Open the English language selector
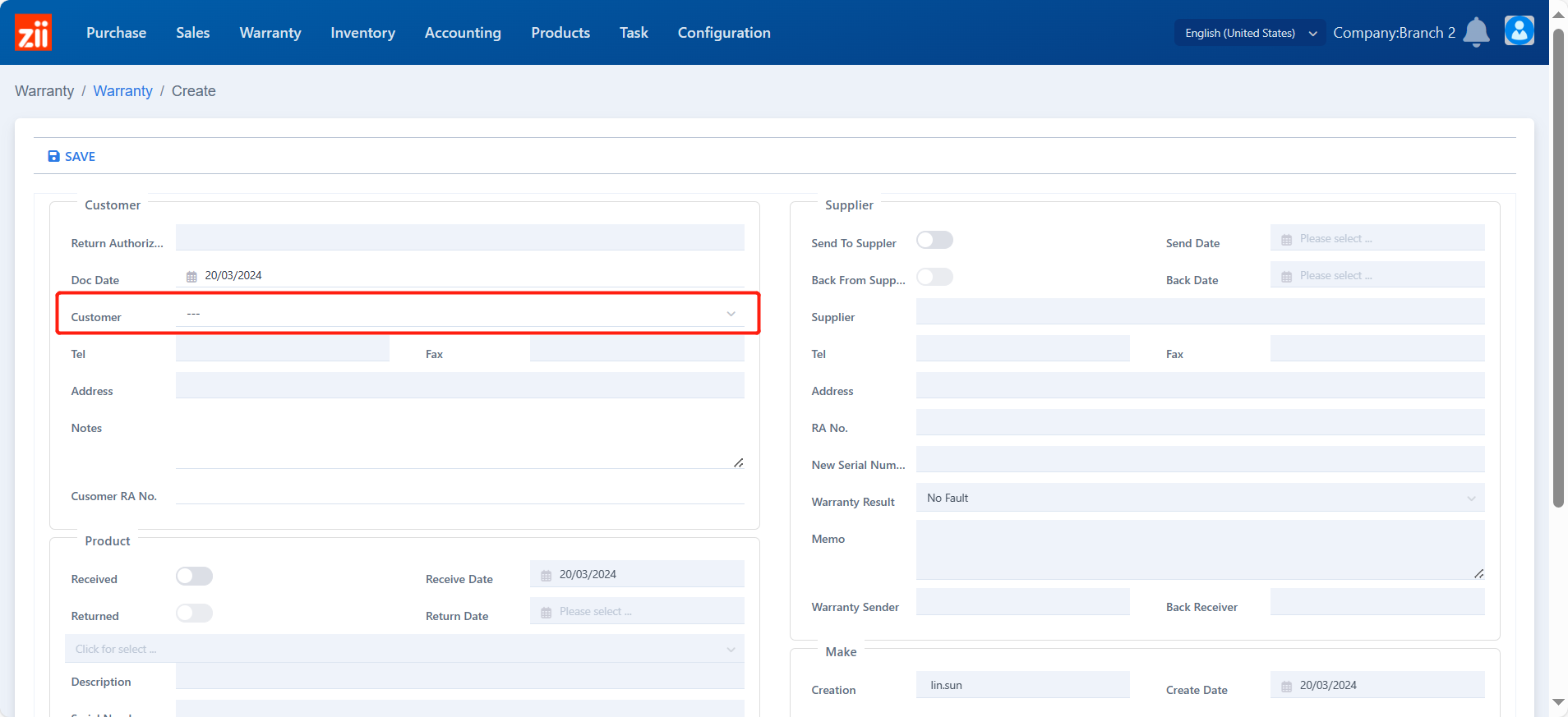 (1250, 33)
